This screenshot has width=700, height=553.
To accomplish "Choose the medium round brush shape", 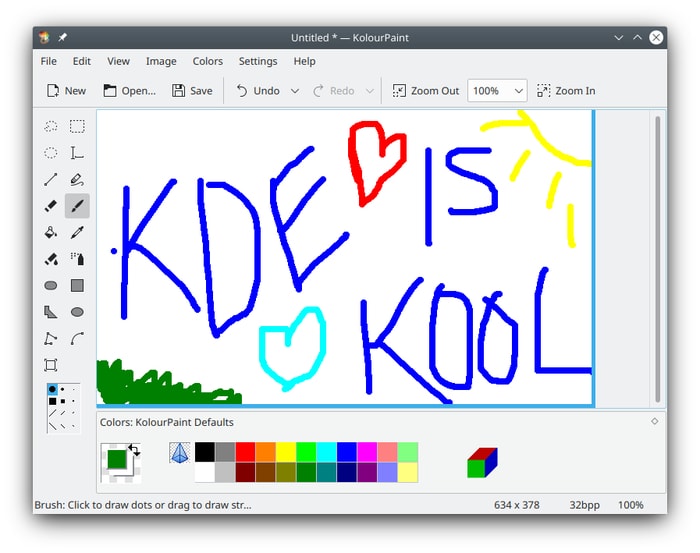I will tap(62, 389).
